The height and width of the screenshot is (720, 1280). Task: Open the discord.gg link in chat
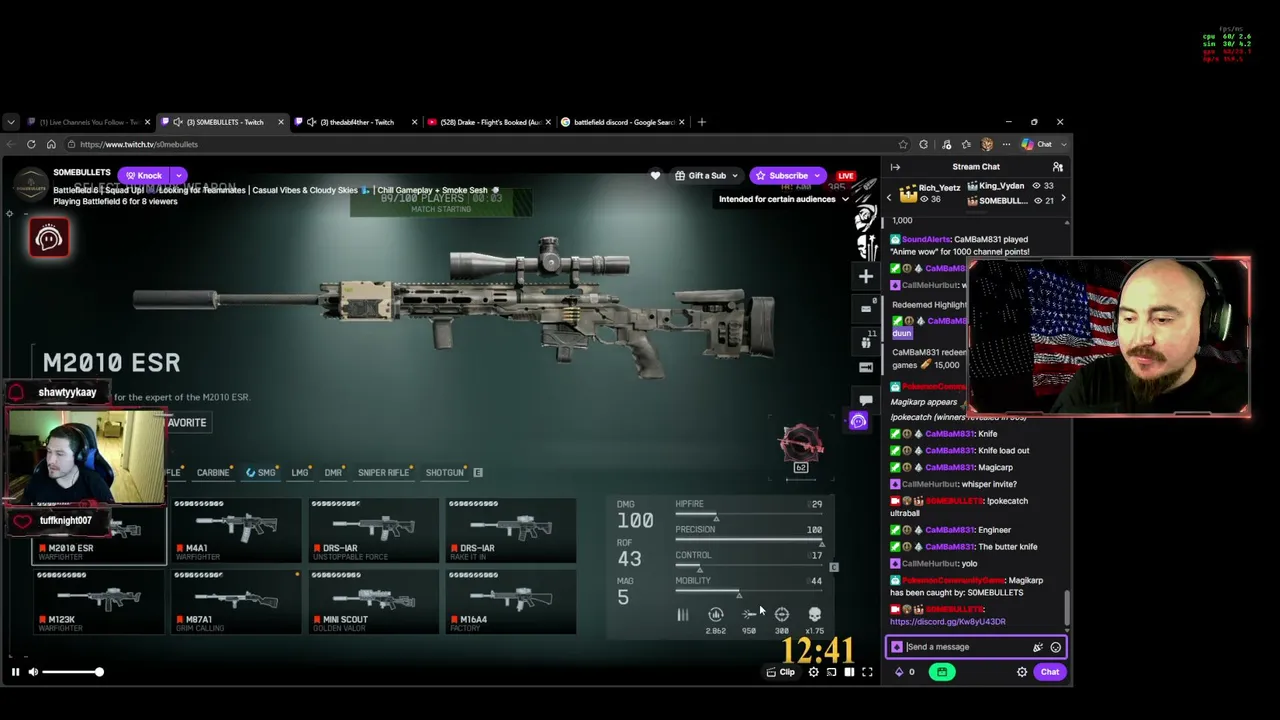pos(947,622)
